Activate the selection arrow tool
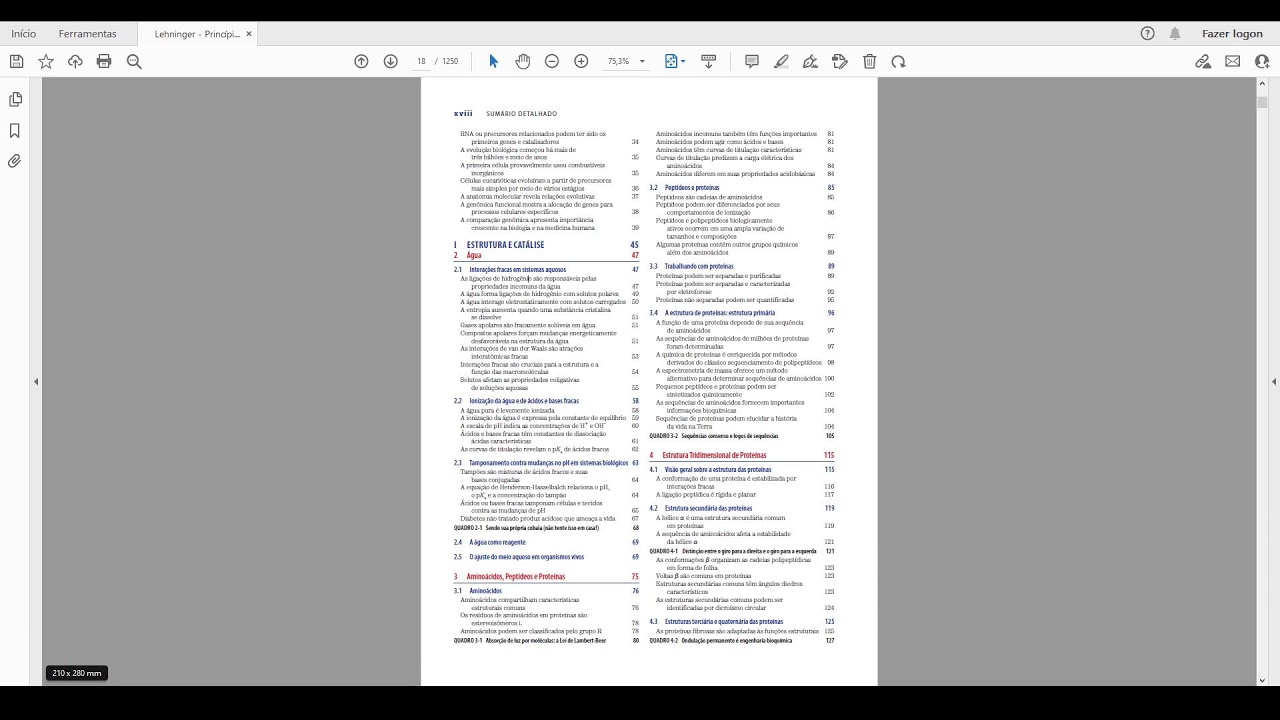Image resolution: width=1280 pixels, height=720 pixels. (x=493, y=61)
